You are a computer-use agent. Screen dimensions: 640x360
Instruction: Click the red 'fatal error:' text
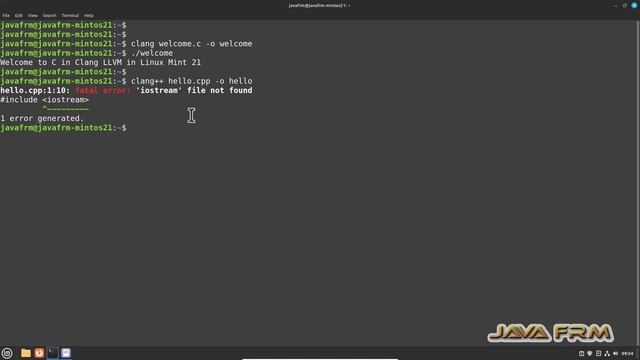103,90
